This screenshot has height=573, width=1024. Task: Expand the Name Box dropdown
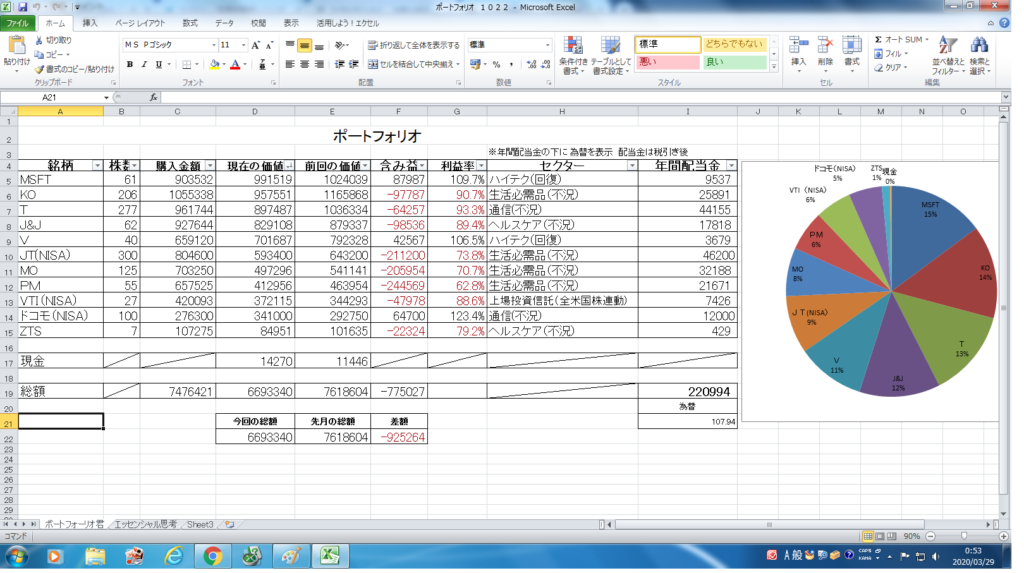pos(106,97)
